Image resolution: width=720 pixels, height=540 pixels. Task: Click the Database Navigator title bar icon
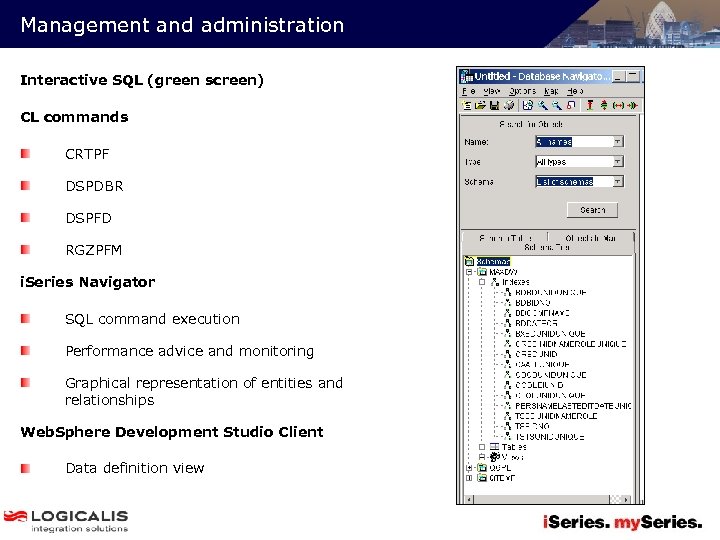[x=467, y=76]
